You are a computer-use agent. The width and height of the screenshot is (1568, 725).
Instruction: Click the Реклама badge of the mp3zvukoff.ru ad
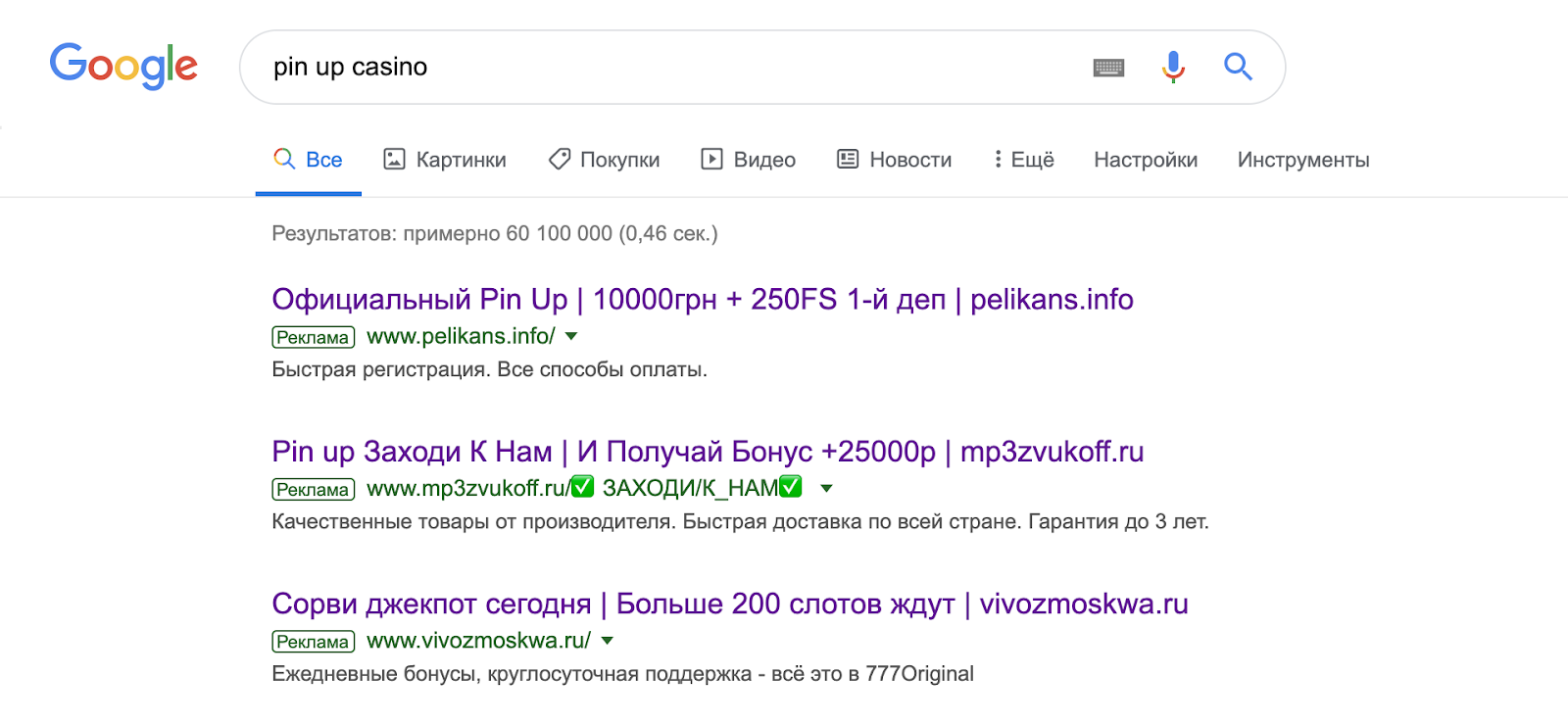[x=313, y=489]
